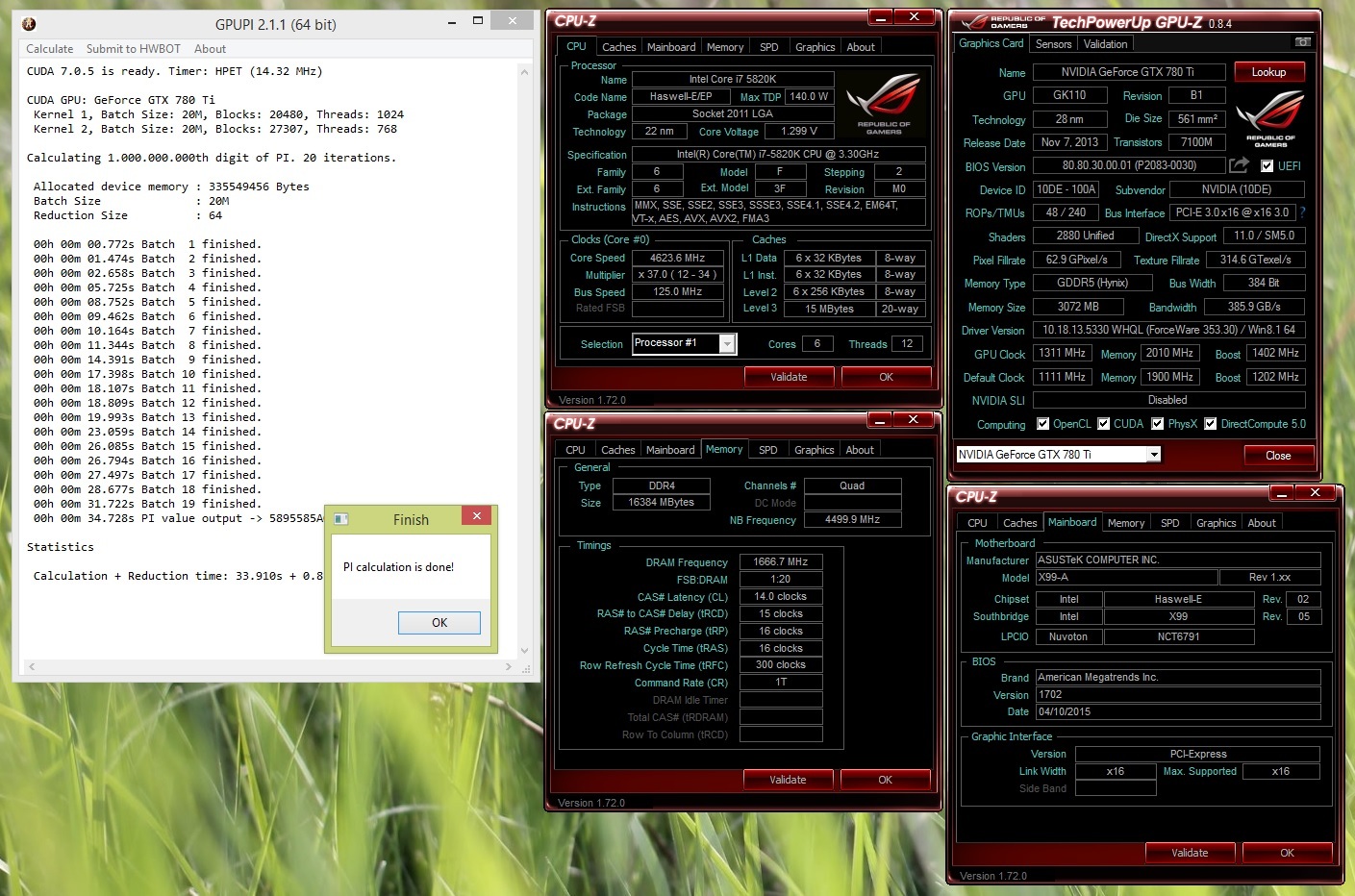The width and height of the screenshot is (1355, 896).
Task: Switch to Validation tab in GPU-Z
Action: coord(1105,44)
